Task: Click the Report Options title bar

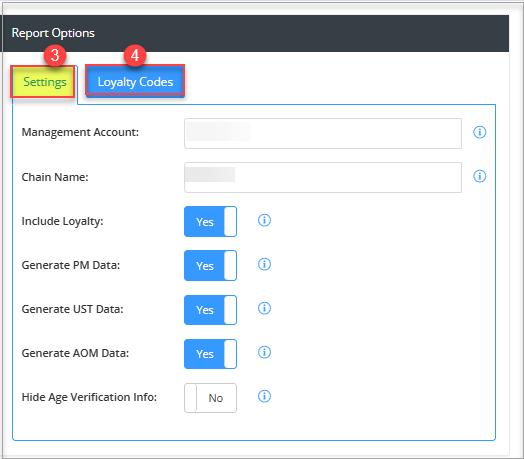Action: coord(256,33)
